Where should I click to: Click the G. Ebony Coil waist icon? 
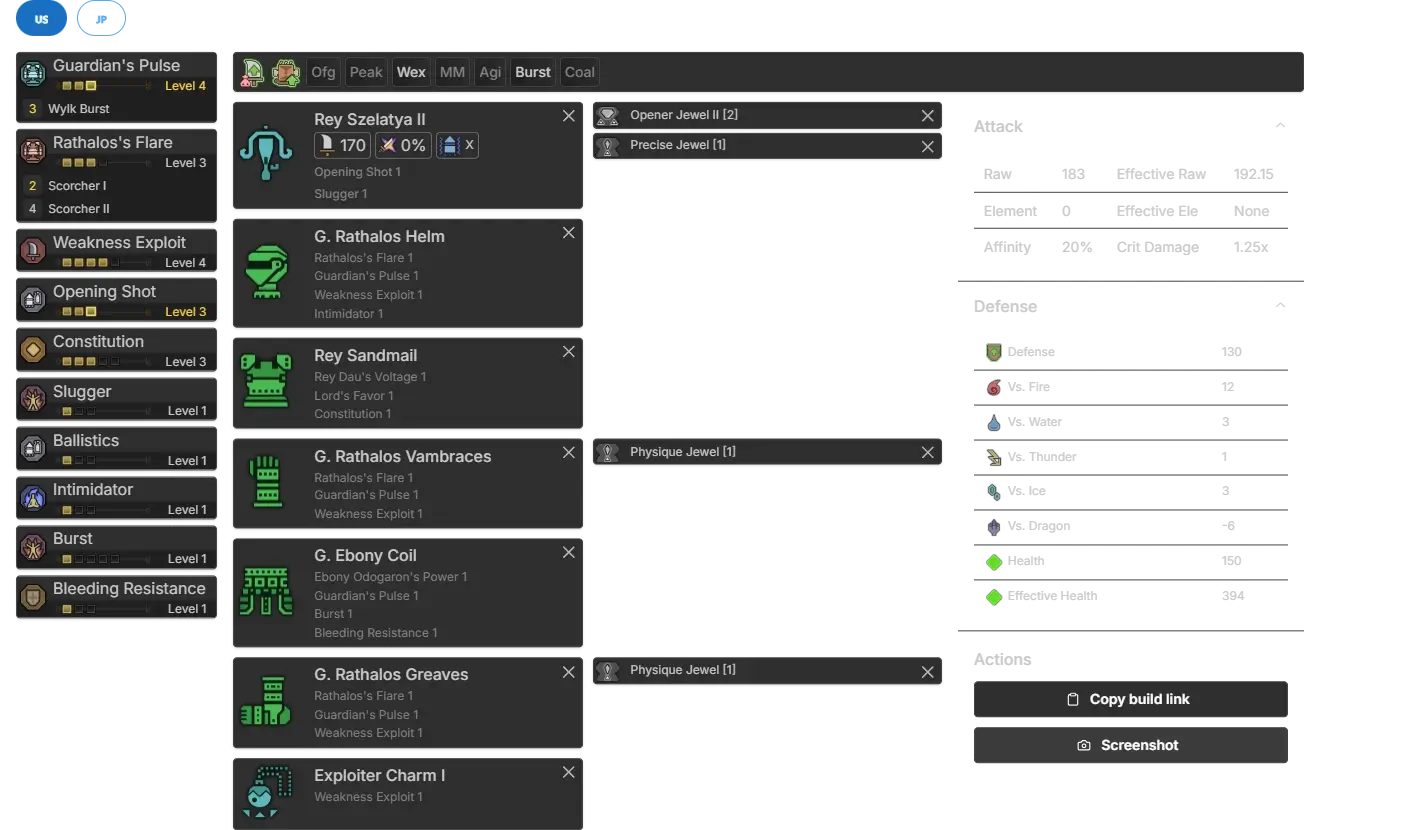266,592
